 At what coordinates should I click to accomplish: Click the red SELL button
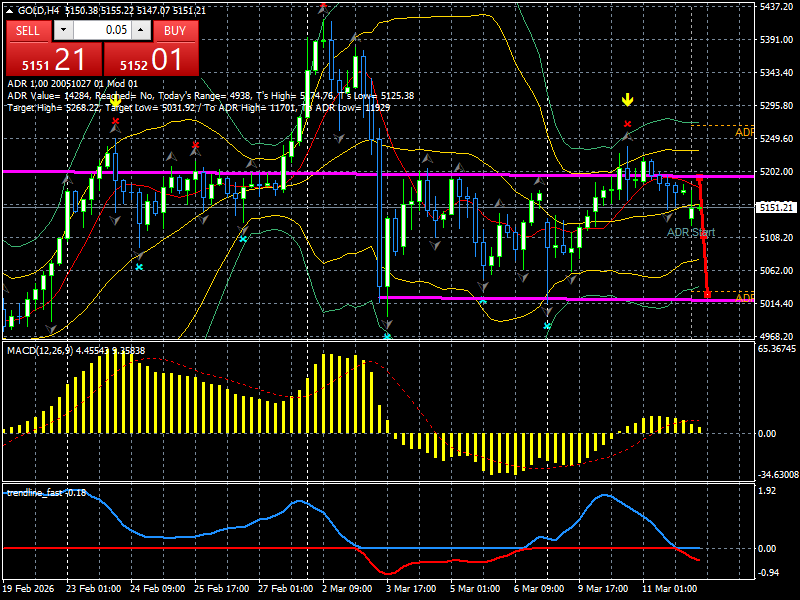pos(28,31)
